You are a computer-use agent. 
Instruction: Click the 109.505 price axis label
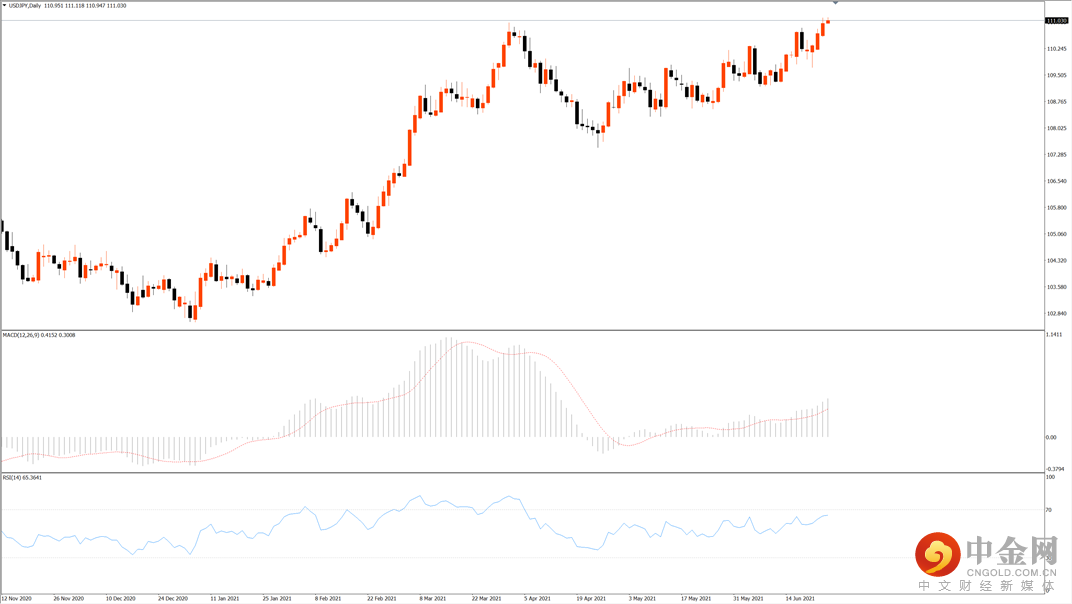click(x=1056, y=75)
